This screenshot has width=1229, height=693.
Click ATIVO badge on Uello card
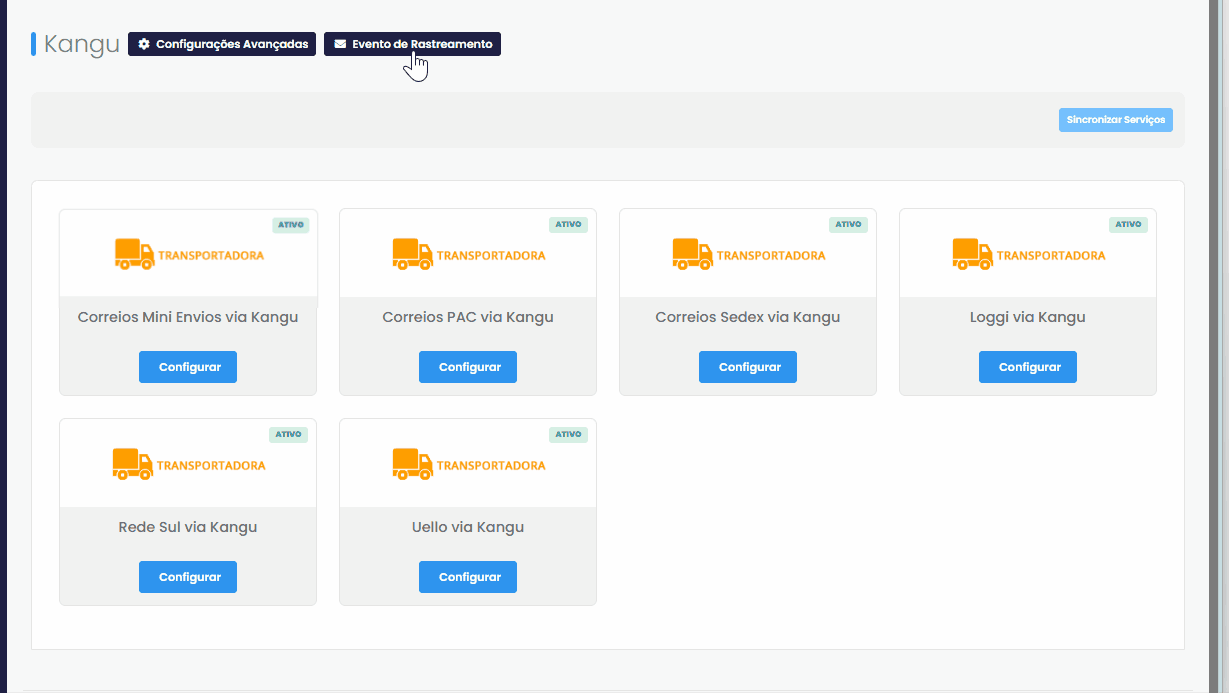(x=569, y=435)
